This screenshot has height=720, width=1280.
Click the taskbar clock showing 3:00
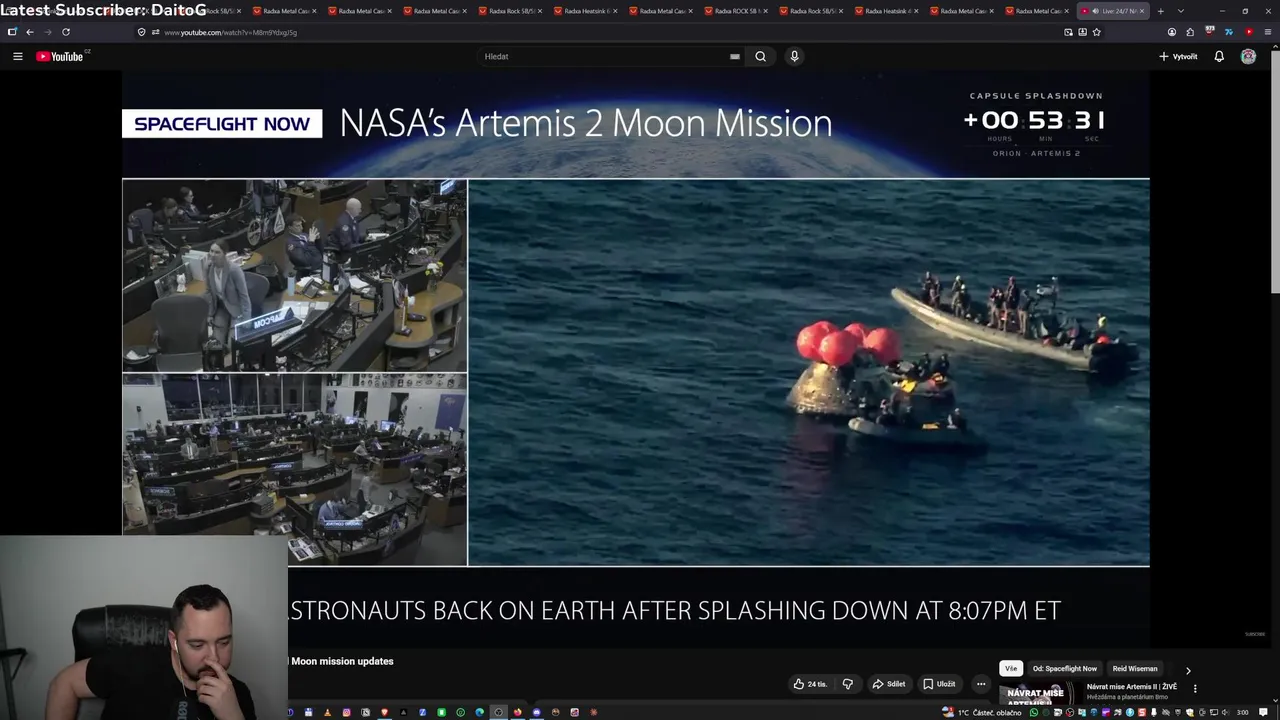(x=1243, y=712)
